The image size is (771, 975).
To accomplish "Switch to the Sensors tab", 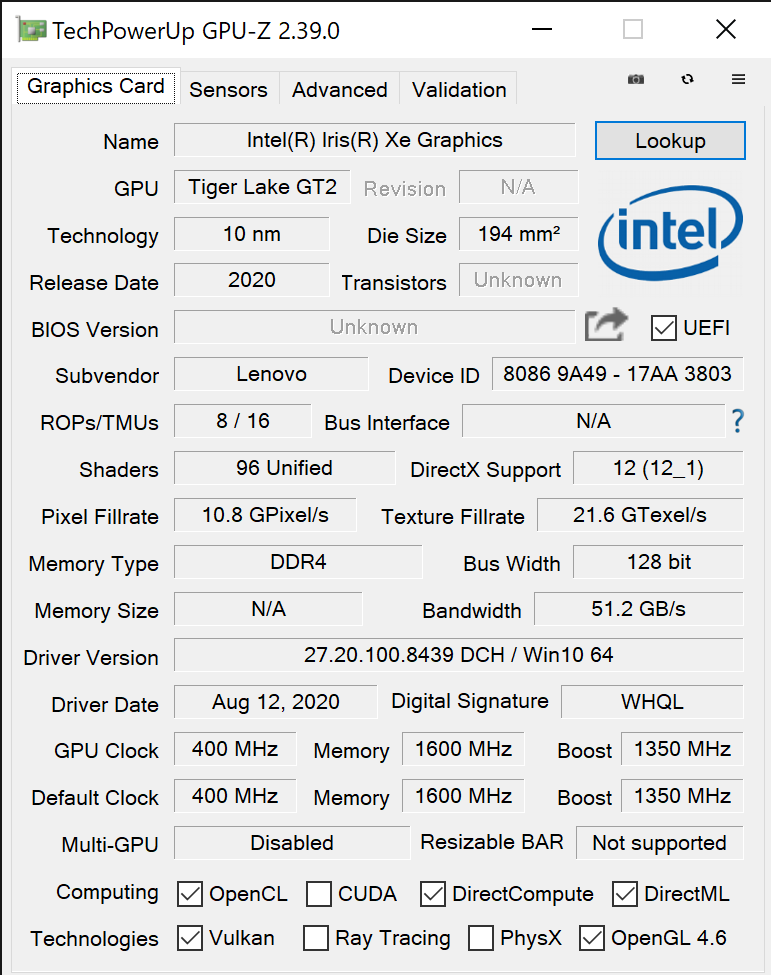I will pos(228,89).
